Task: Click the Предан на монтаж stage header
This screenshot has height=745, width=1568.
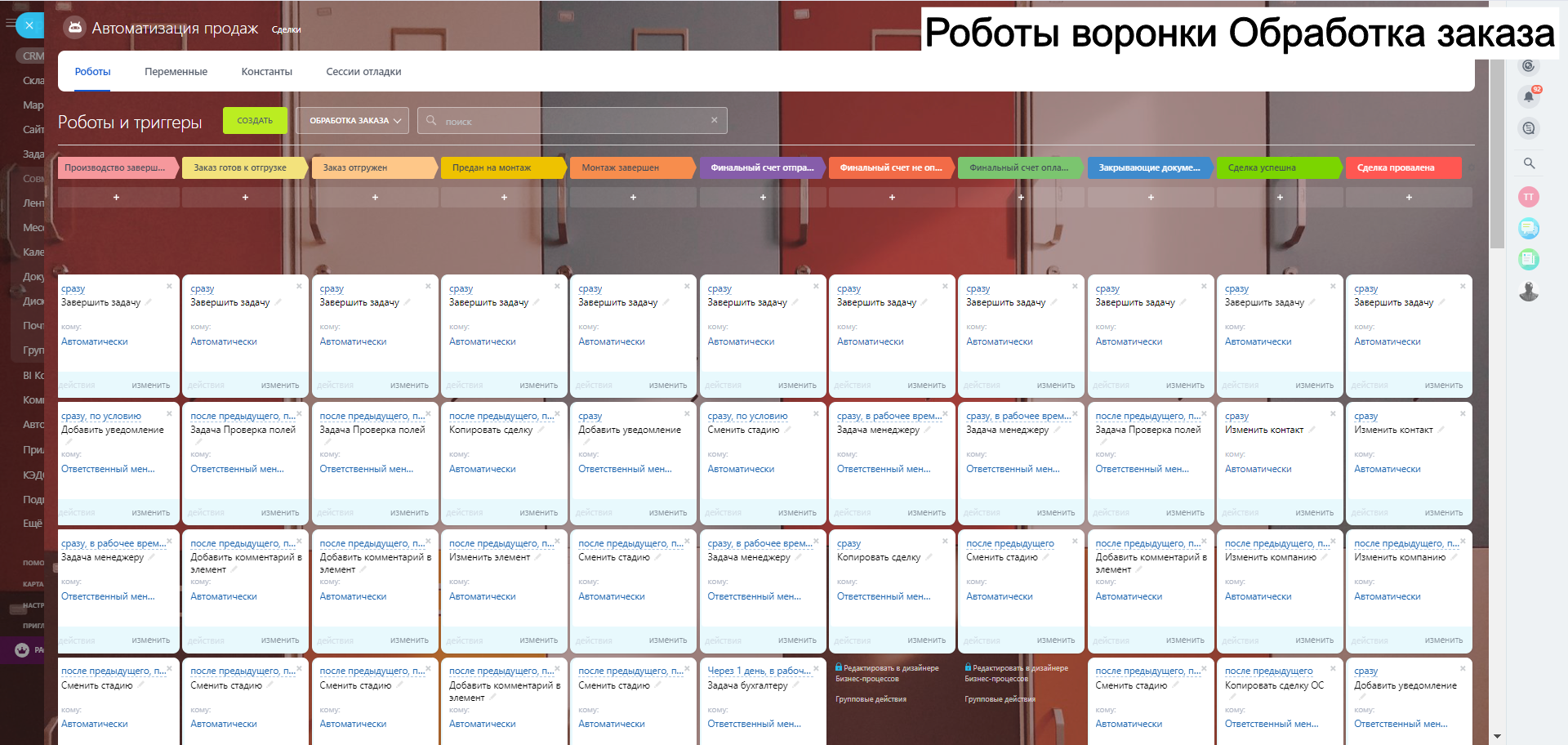Action: click(504, 167)
